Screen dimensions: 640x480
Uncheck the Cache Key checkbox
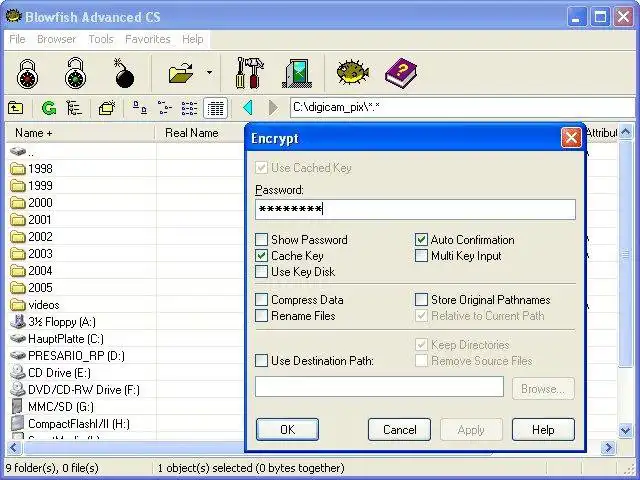[261, 256]
